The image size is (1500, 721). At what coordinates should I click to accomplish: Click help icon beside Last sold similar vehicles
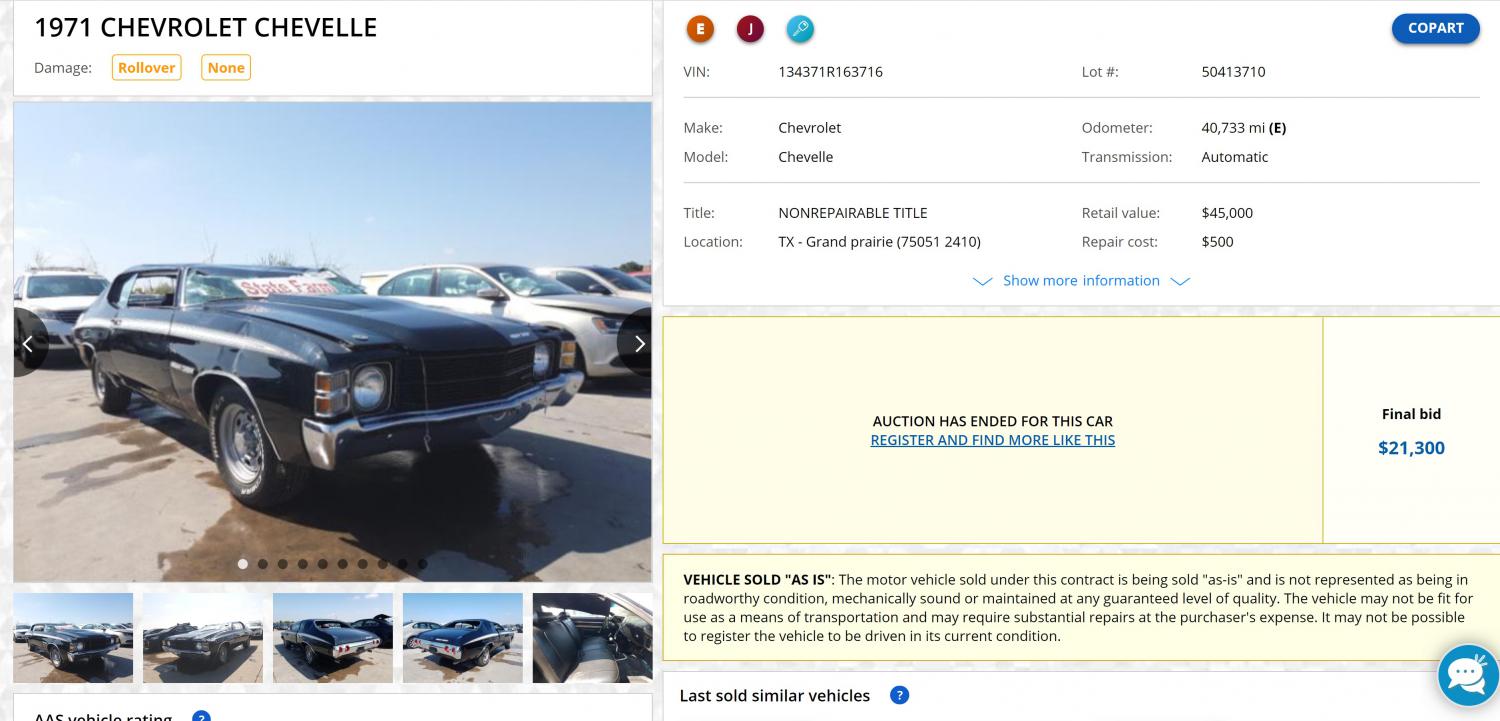899,695
